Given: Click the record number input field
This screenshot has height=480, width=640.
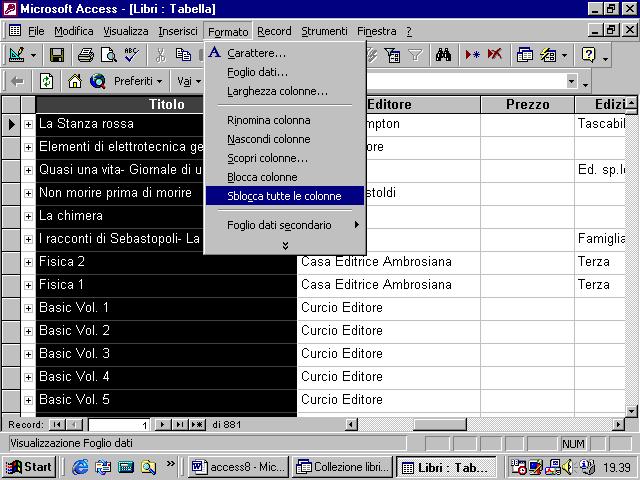Looking at the screenshot, I should click(x=119, y=424).
